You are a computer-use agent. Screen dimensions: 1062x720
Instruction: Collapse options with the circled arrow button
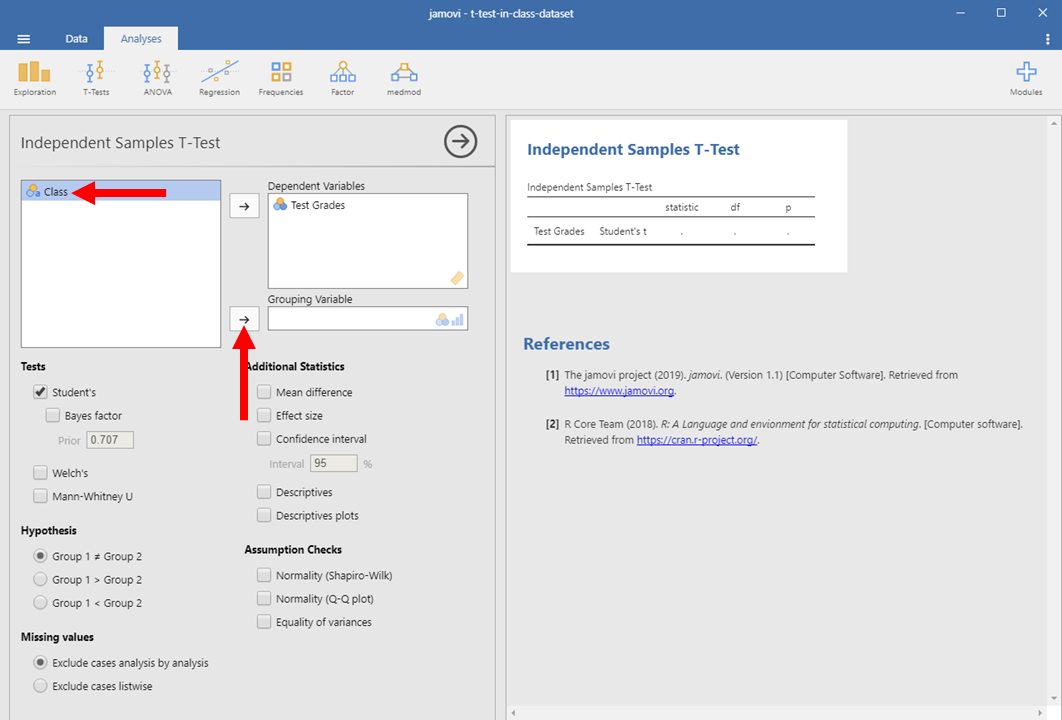click(460, 142)
